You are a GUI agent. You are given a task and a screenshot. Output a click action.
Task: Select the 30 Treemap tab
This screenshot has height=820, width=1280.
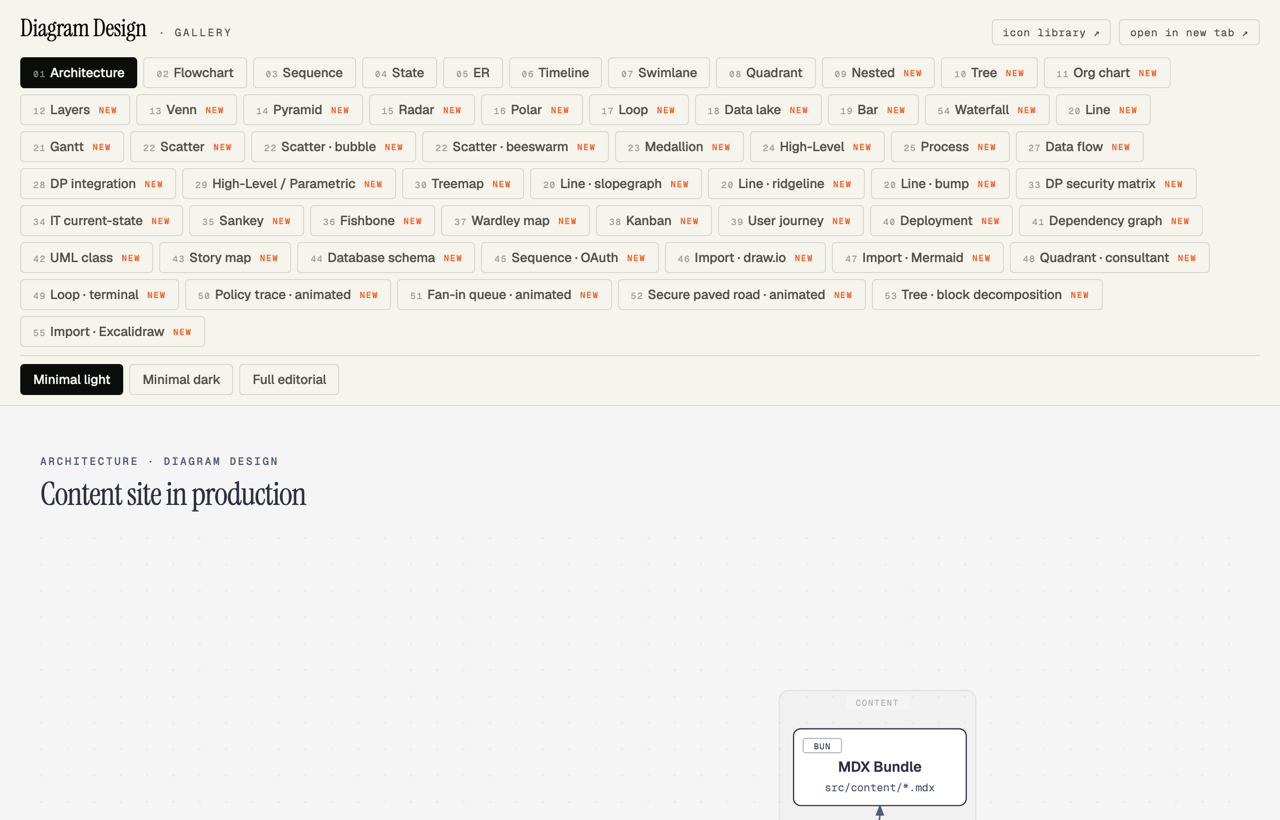coord(463,184)
